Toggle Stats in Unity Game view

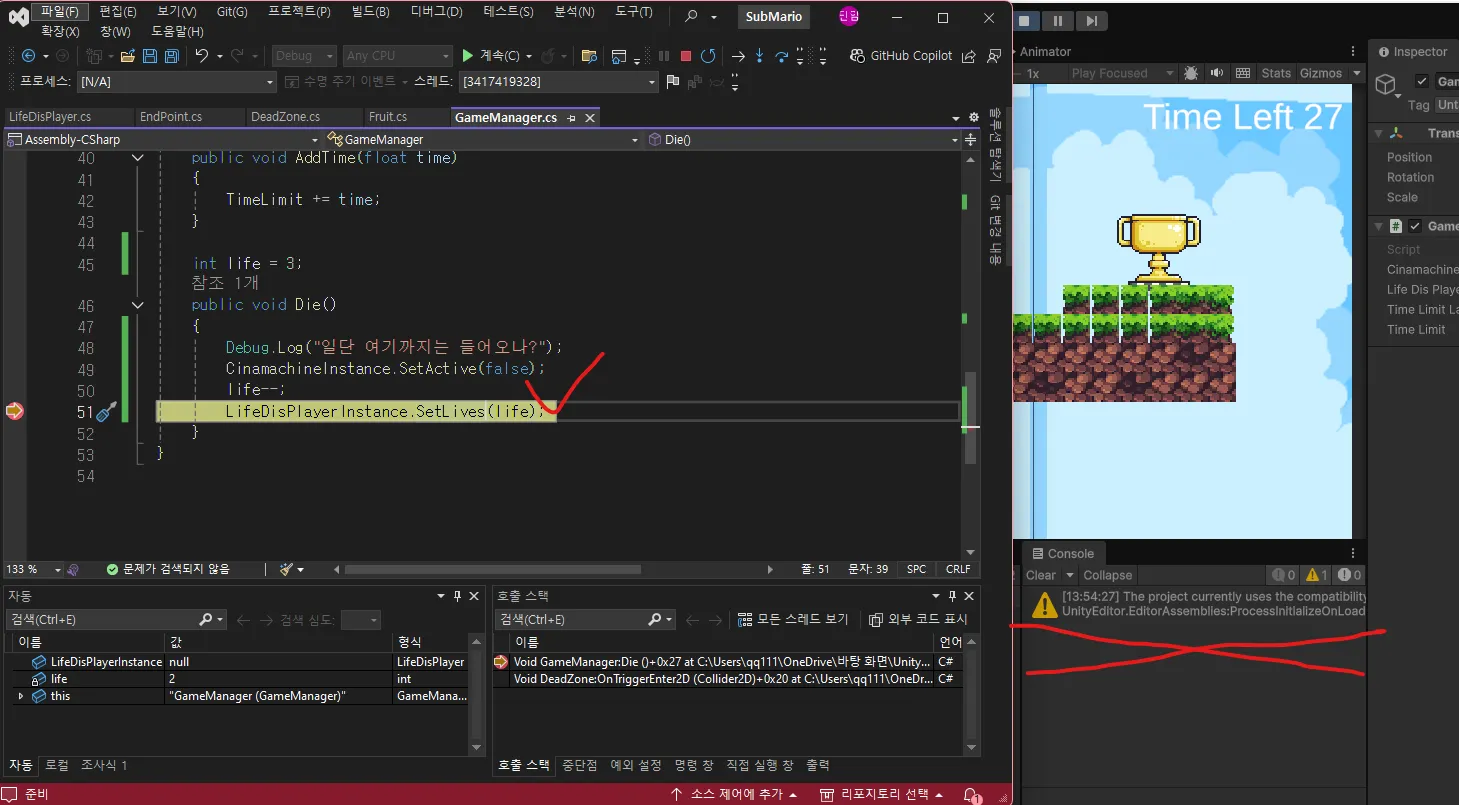click(1276, 73)
